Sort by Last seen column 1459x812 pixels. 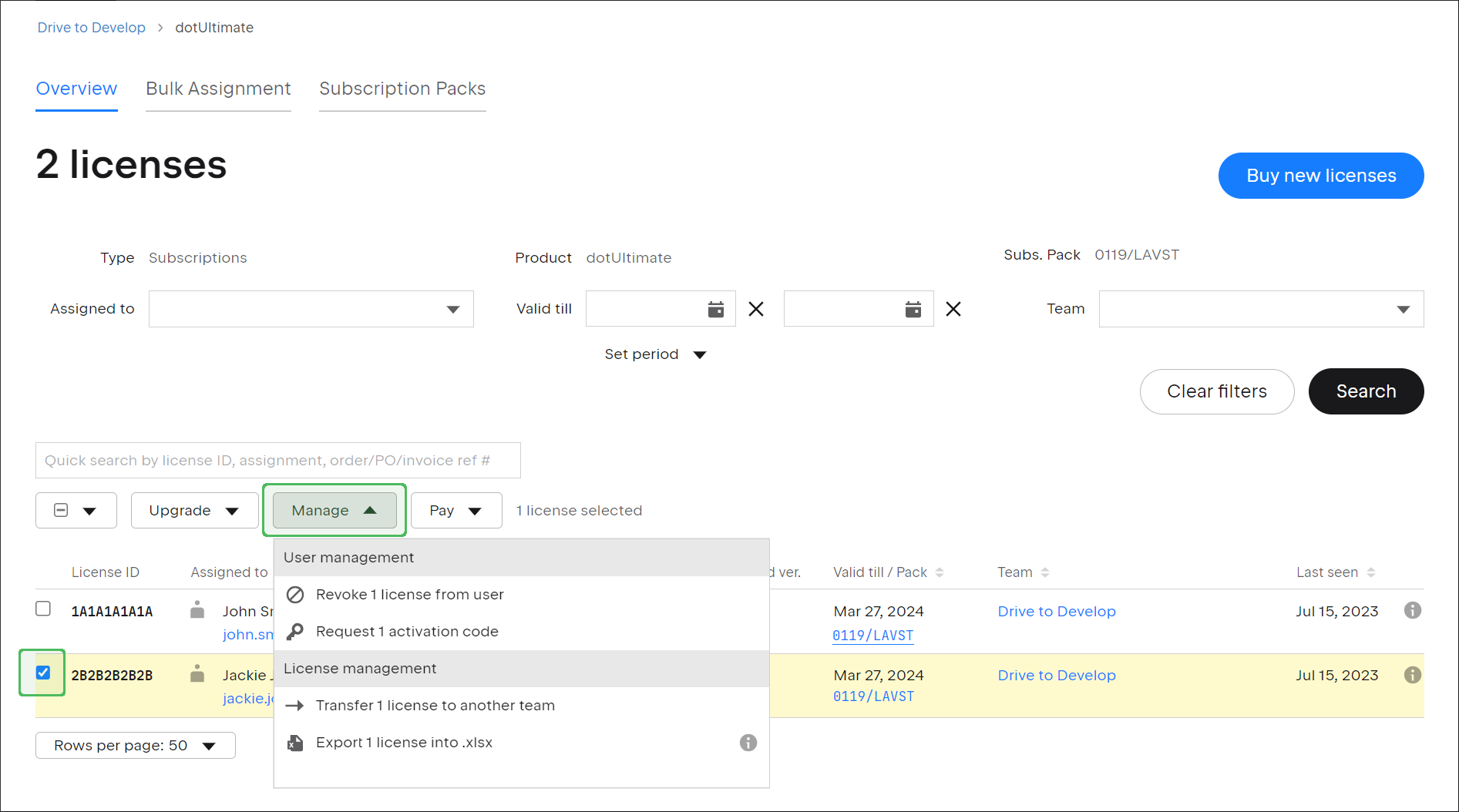pos(1370,572)
